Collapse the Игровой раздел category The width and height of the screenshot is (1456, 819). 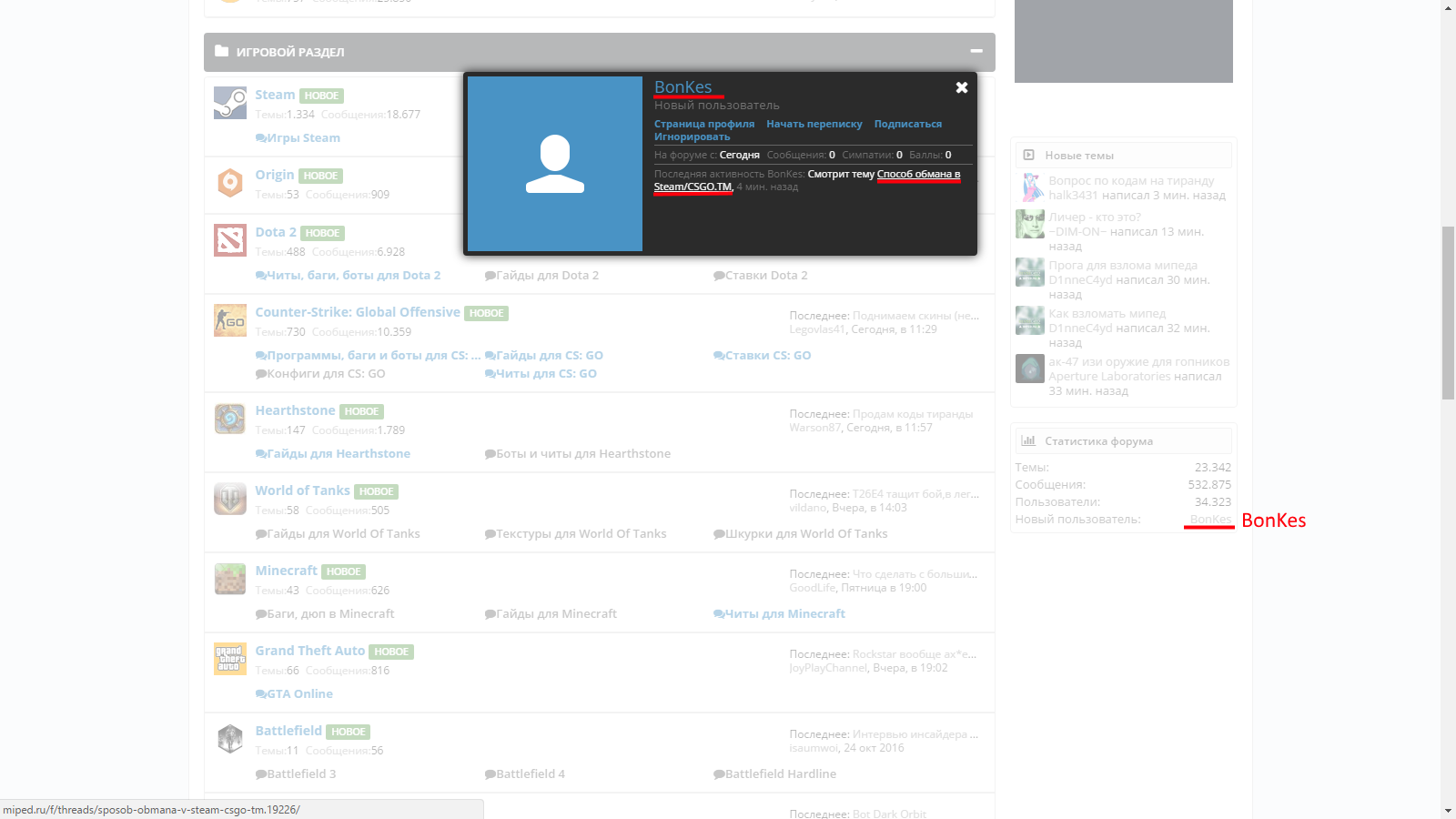pos(976,52)
